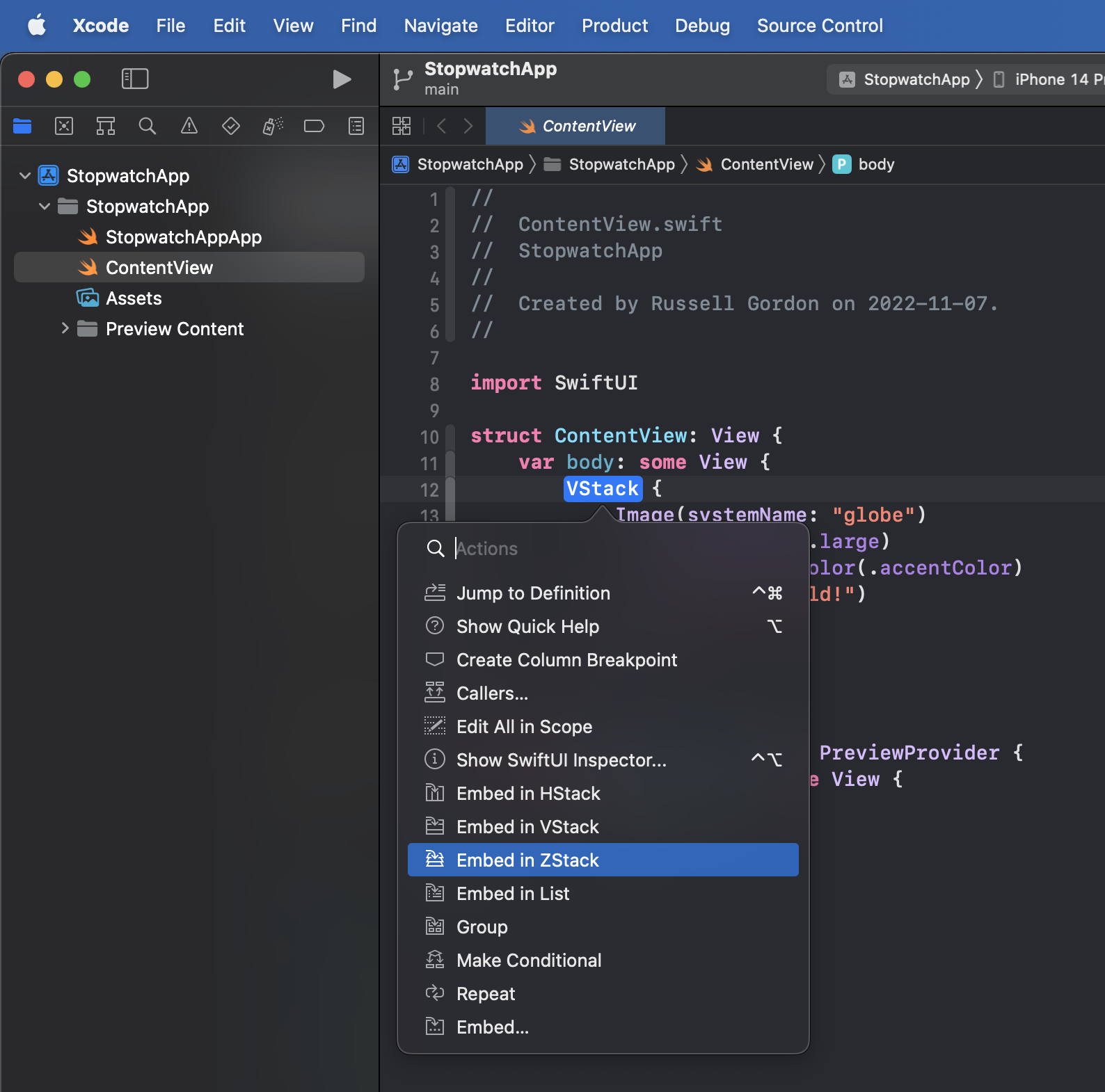Viewport: 1105px width, 1092px height.
Task: Open the Report navigator icon
Action: pyautogui.click(x=356, y=126)
